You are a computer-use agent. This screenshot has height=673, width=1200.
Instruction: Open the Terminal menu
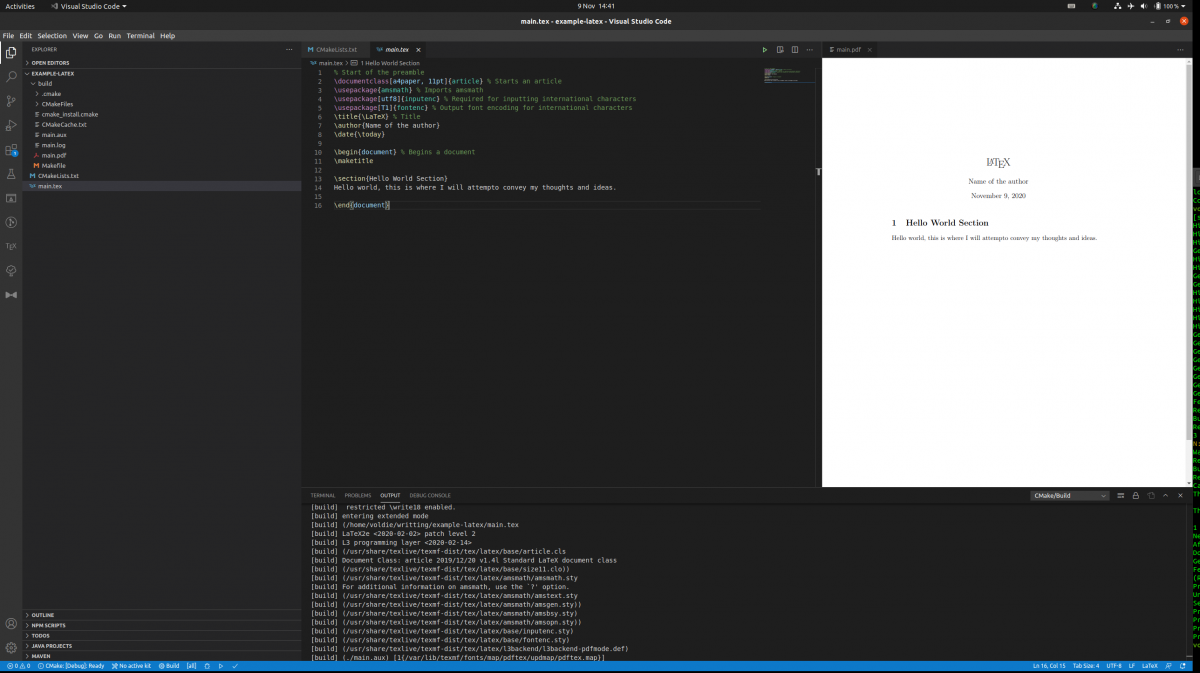click(x=140, y=35)
